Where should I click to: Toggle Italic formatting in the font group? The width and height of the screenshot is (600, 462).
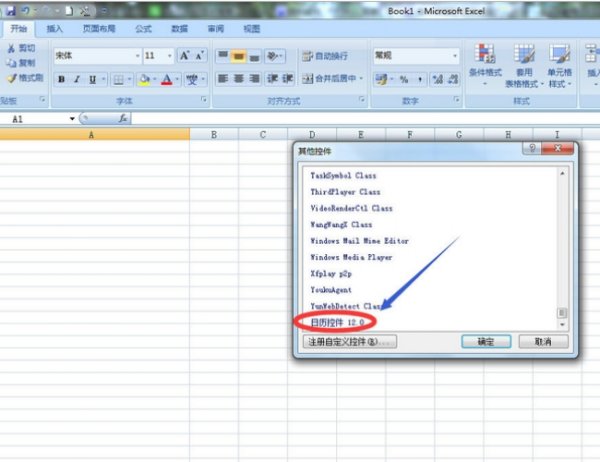click(76, 79)
